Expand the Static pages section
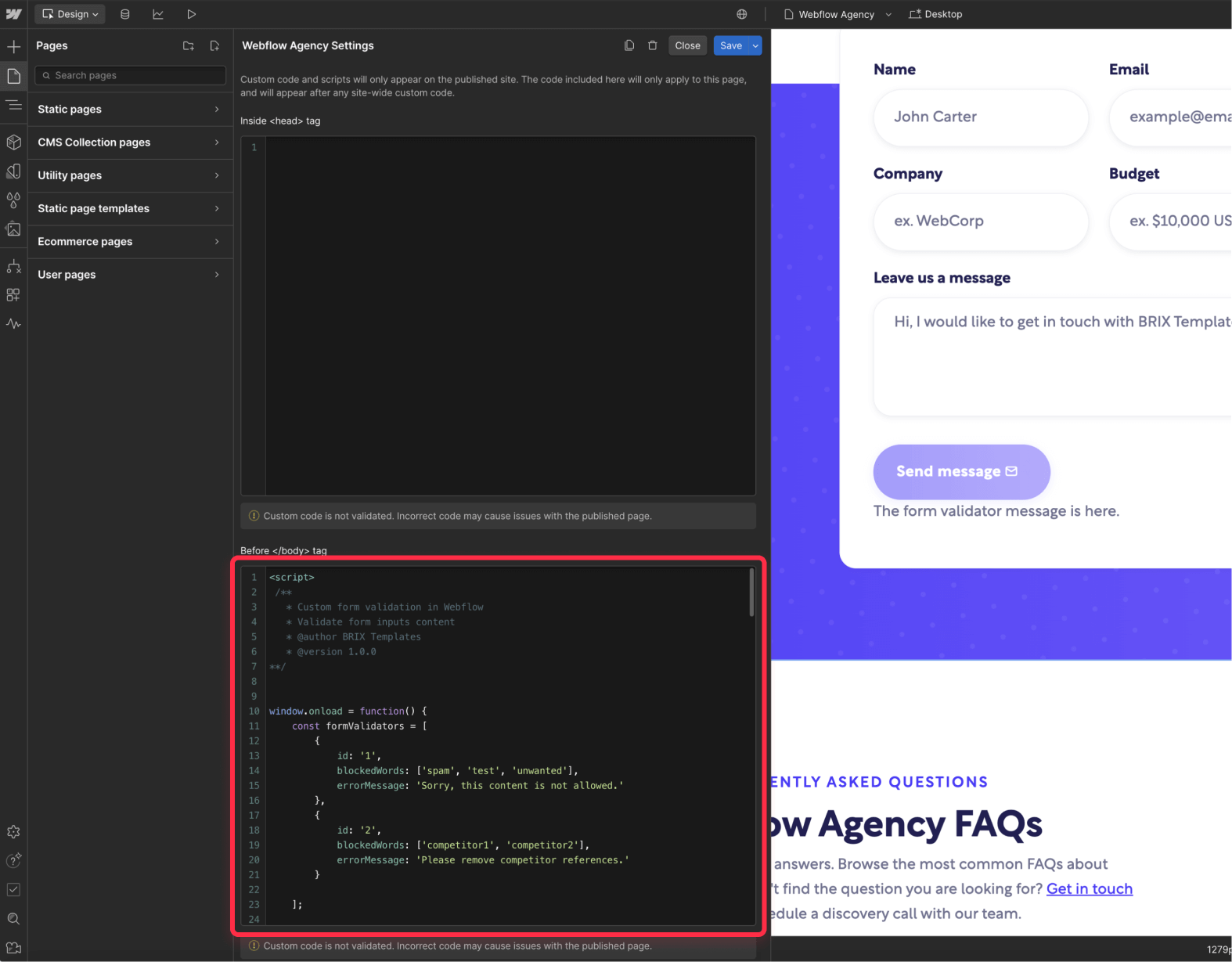1232x962 pixels. (x=131, y=110)
